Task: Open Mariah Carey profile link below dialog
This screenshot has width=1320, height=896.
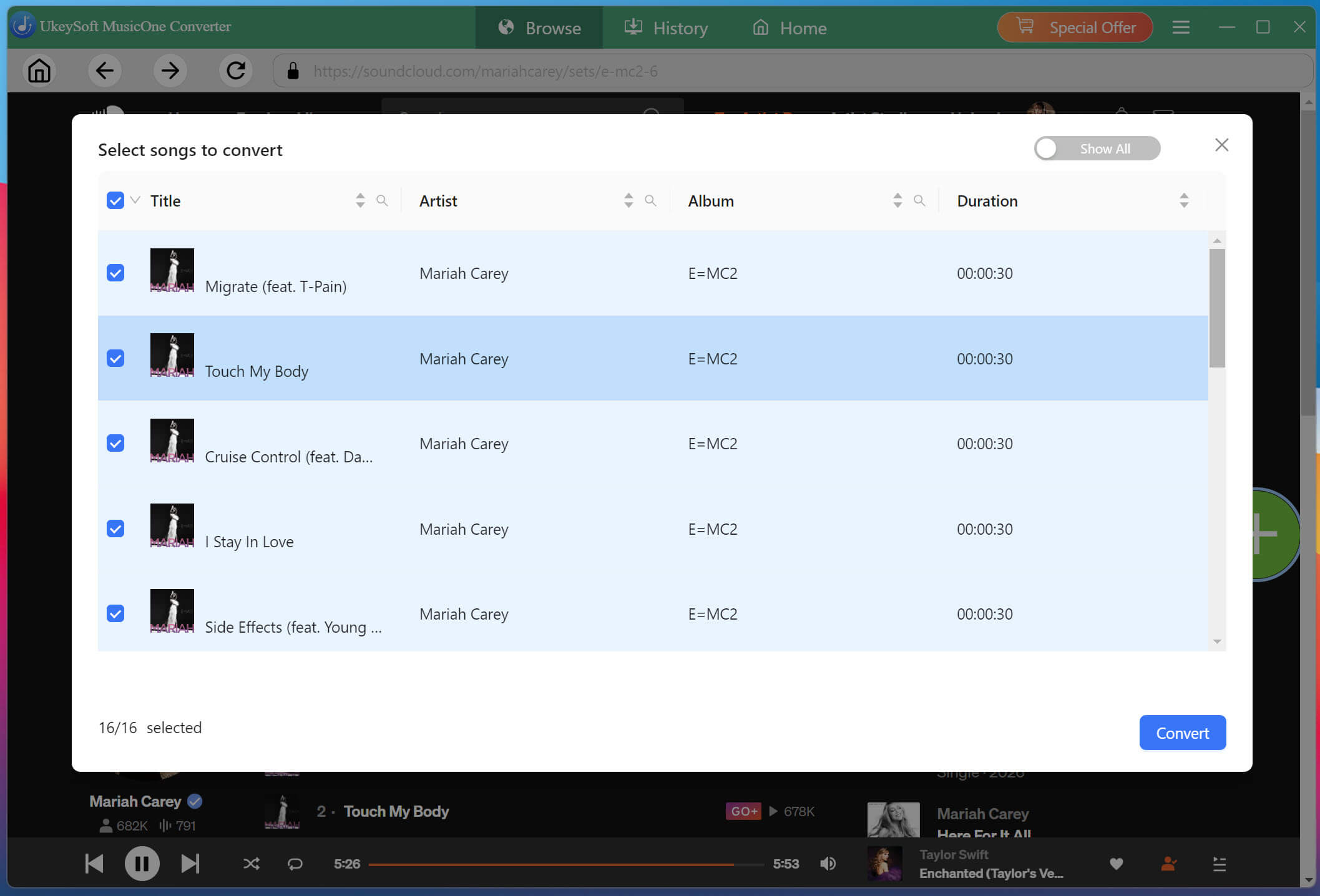Action: (x=135, y=801)
